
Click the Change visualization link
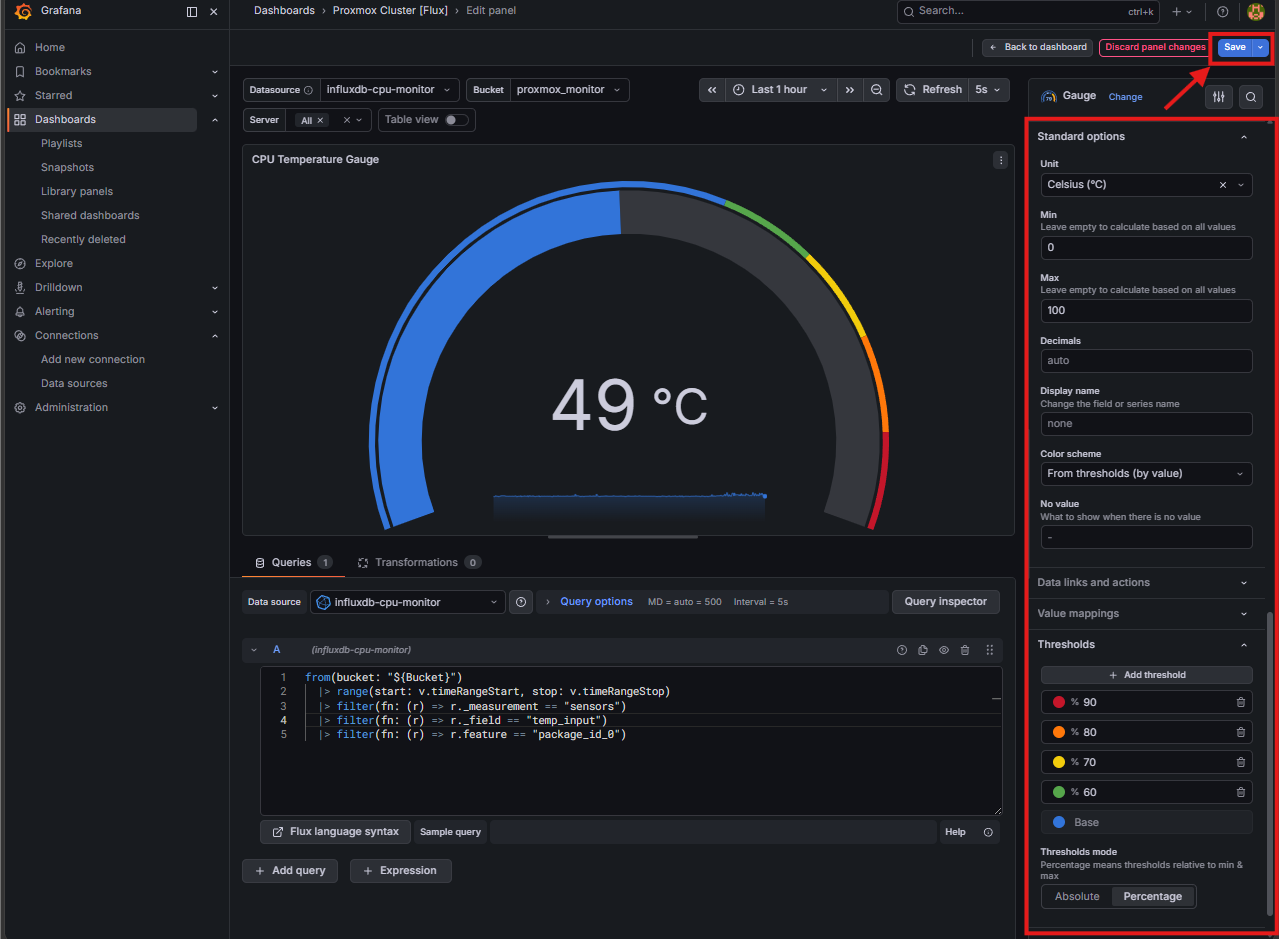click(x=1125, y=97)
